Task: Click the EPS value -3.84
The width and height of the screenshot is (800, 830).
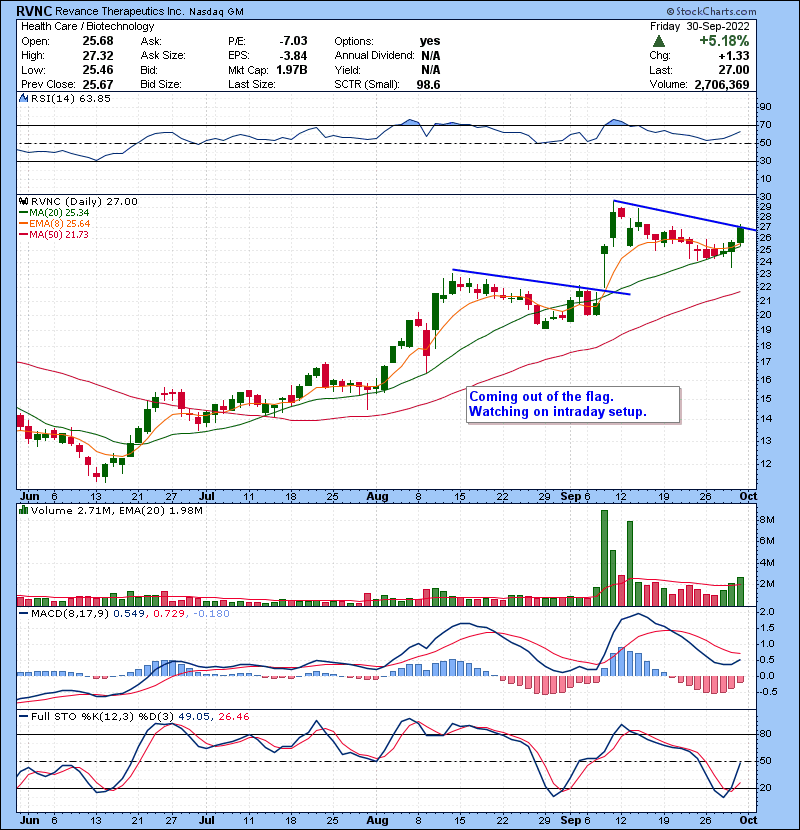Action: (293, 56)
